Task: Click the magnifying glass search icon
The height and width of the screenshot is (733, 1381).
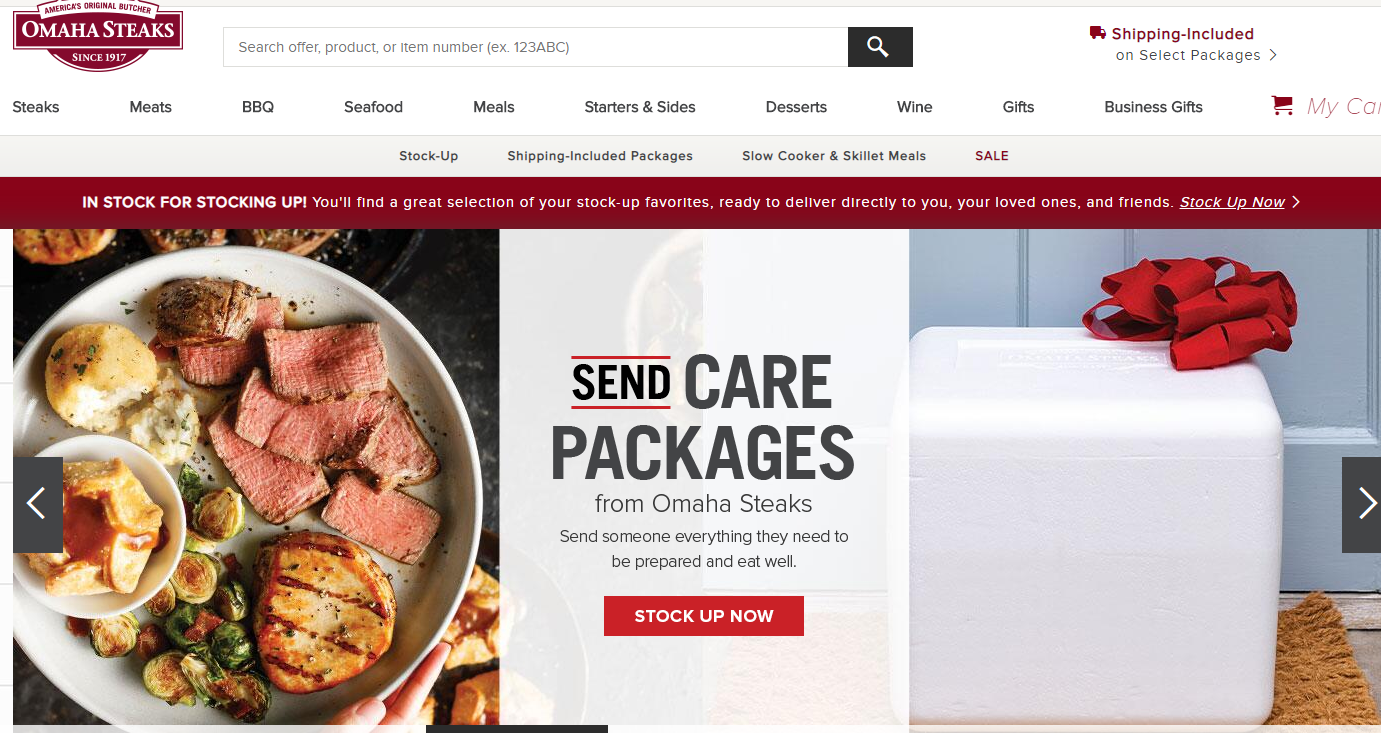Action: pyautogui.click(x=879, y=47)
